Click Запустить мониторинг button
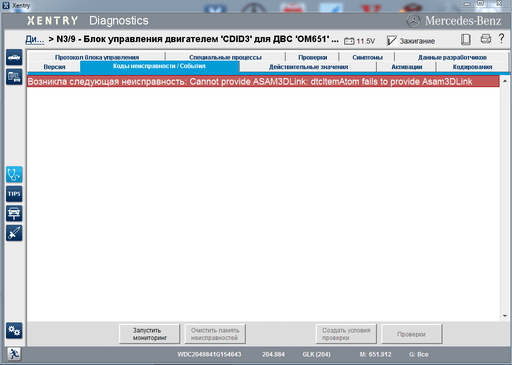The image size is (512, 365). pyautogui.click(x=149, y=334)
